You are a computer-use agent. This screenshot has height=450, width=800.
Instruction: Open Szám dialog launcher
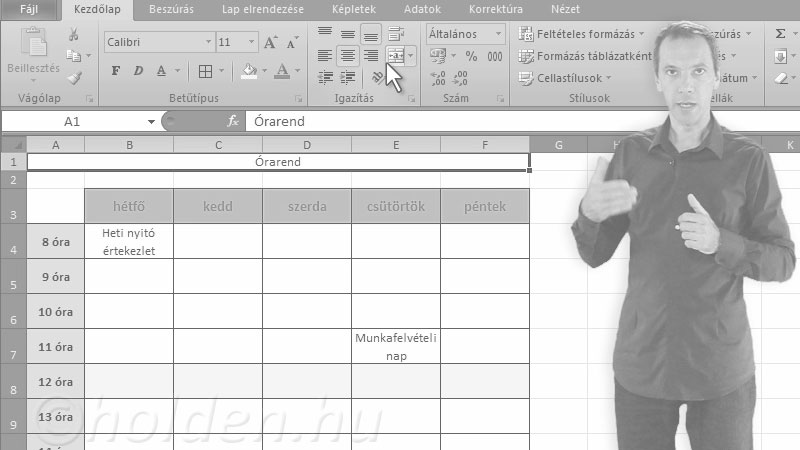pos(500,99)
